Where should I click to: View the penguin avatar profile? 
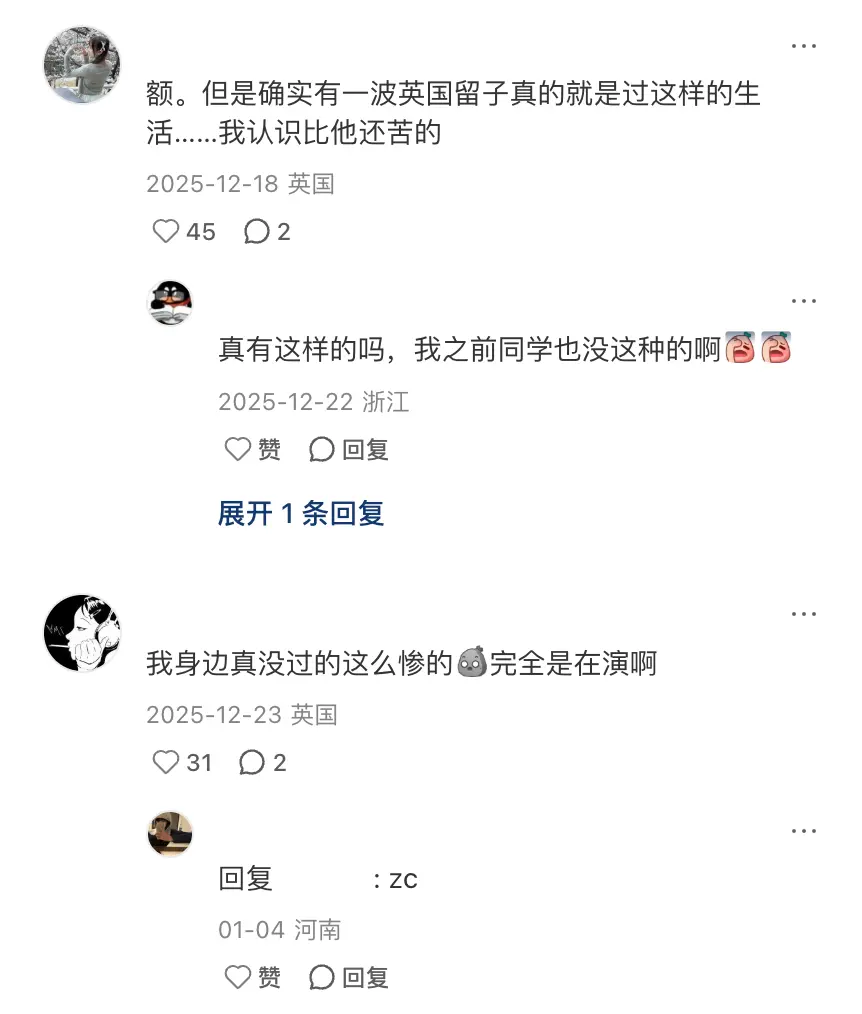170,303
